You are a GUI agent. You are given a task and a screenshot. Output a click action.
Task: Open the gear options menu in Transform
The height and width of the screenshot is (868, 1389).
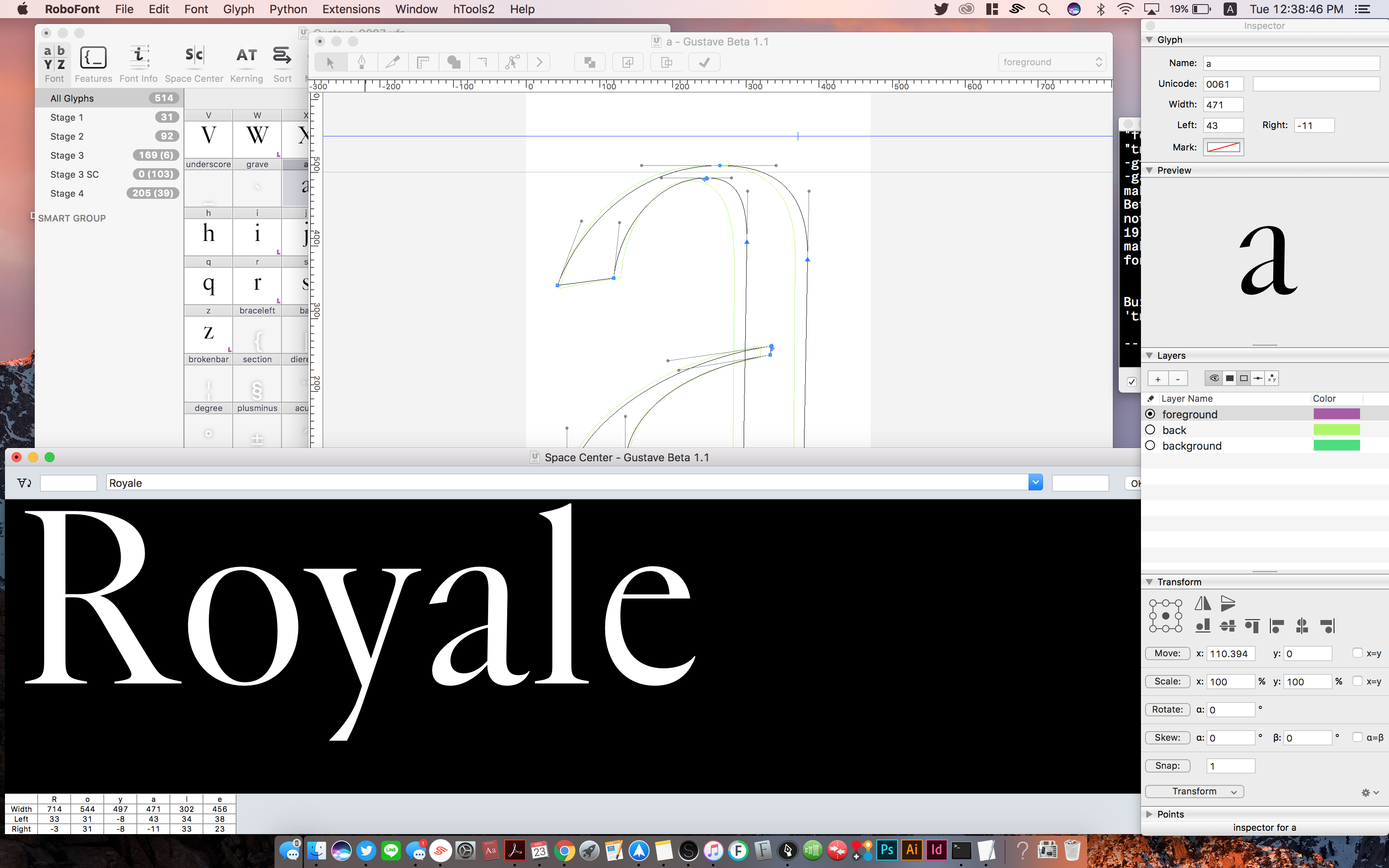tap(1370, 792)
